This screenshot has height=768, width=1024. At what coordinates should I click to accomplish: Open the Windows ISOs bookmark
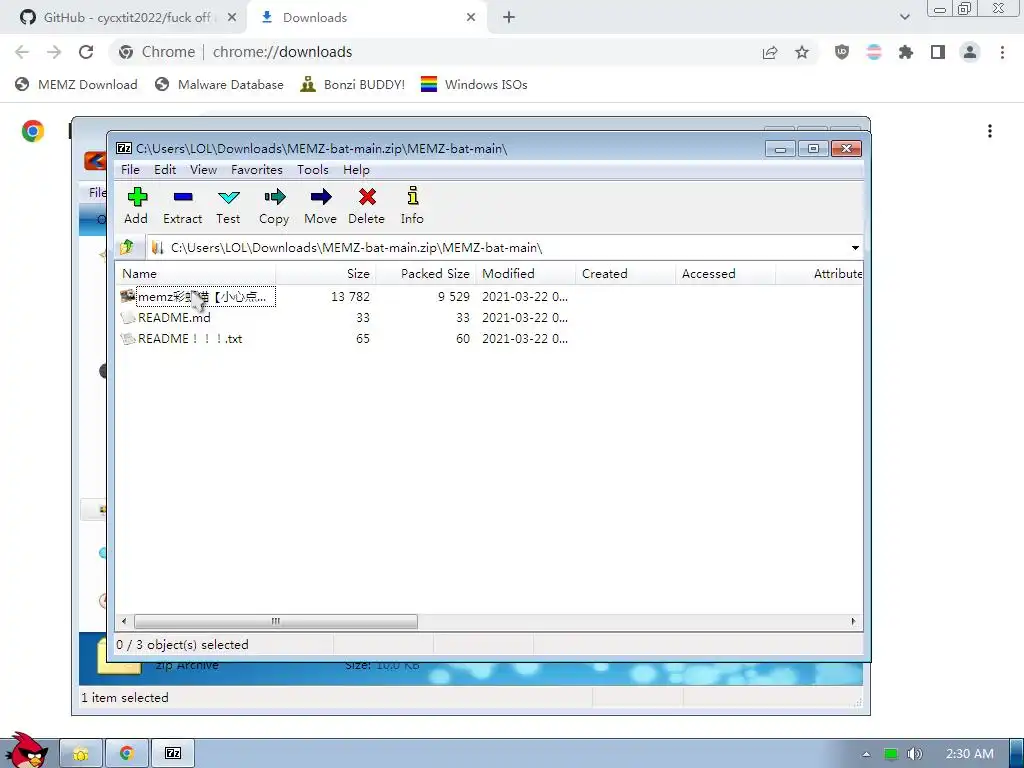(474, 84)
